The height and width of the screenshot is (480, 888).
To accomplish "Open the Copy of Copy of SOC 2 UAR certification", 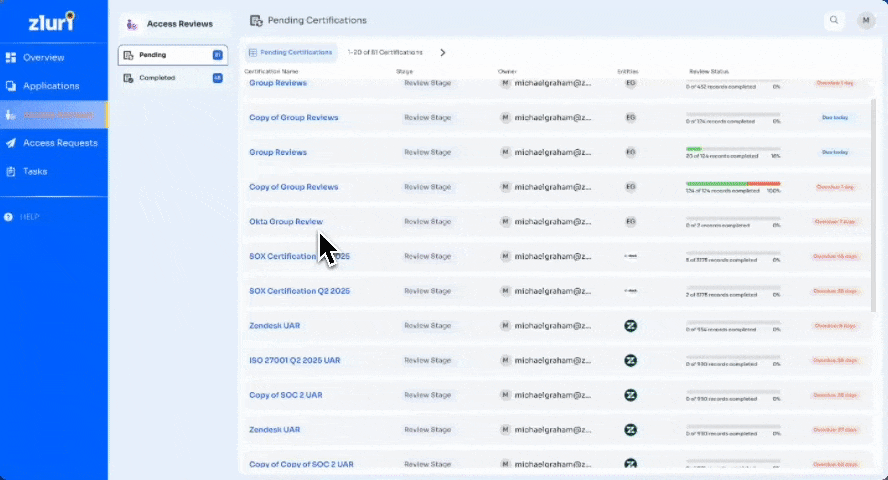I will click(301, 464).
